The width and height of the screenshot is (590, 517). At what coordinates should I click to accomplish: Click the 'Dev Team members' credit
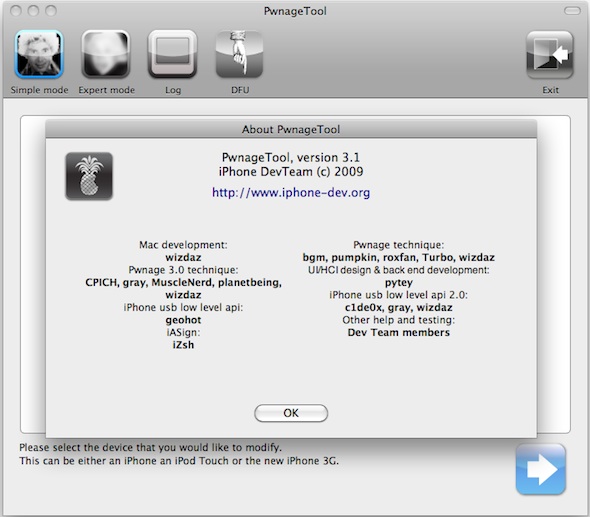[398, 333]
